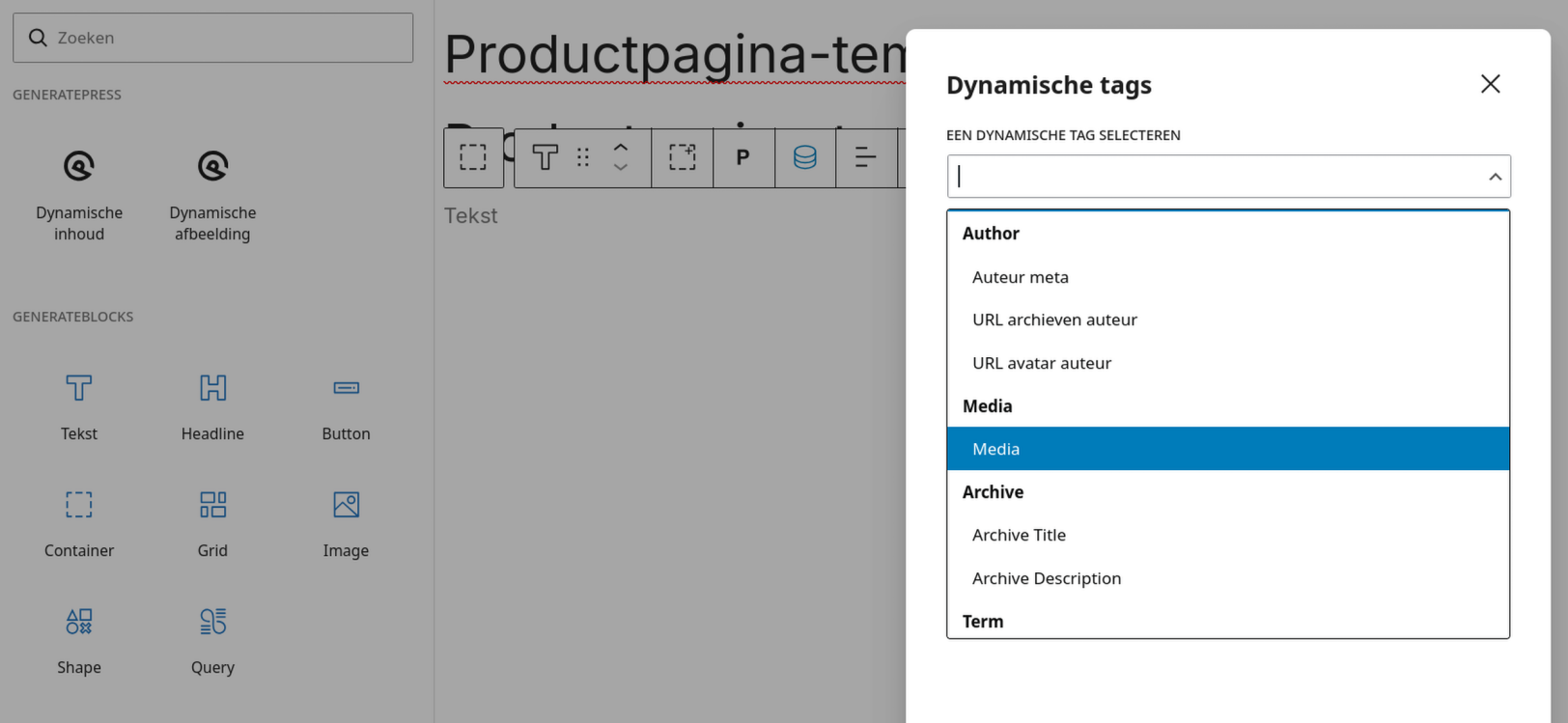
Task: Insert the Dynamische inhoud block
Action: (x=79, y=193)
